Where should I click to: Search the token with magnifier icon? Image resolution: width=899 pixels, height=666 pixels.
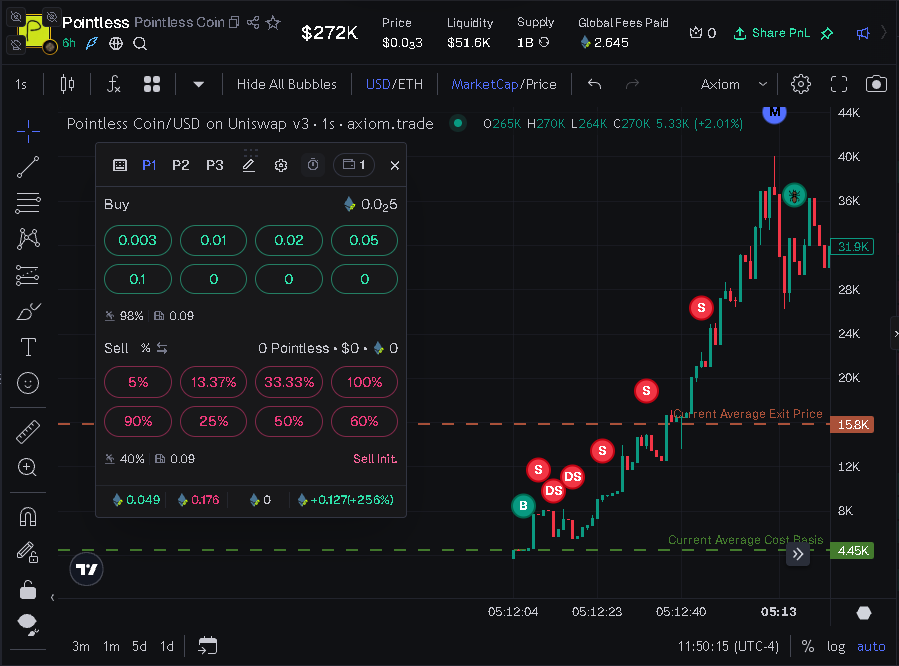(x=140, y=44)
